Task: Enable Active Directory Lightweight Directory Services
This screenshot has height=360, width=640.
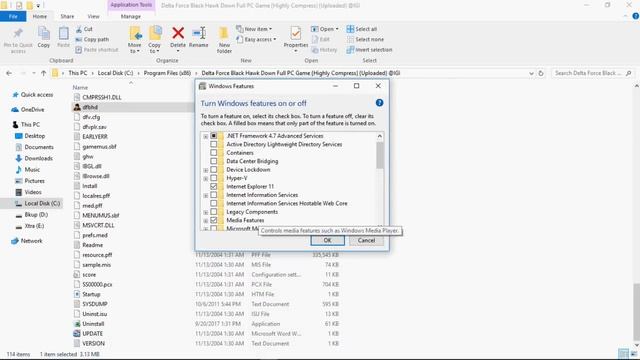Action: [x=213, y=144]
